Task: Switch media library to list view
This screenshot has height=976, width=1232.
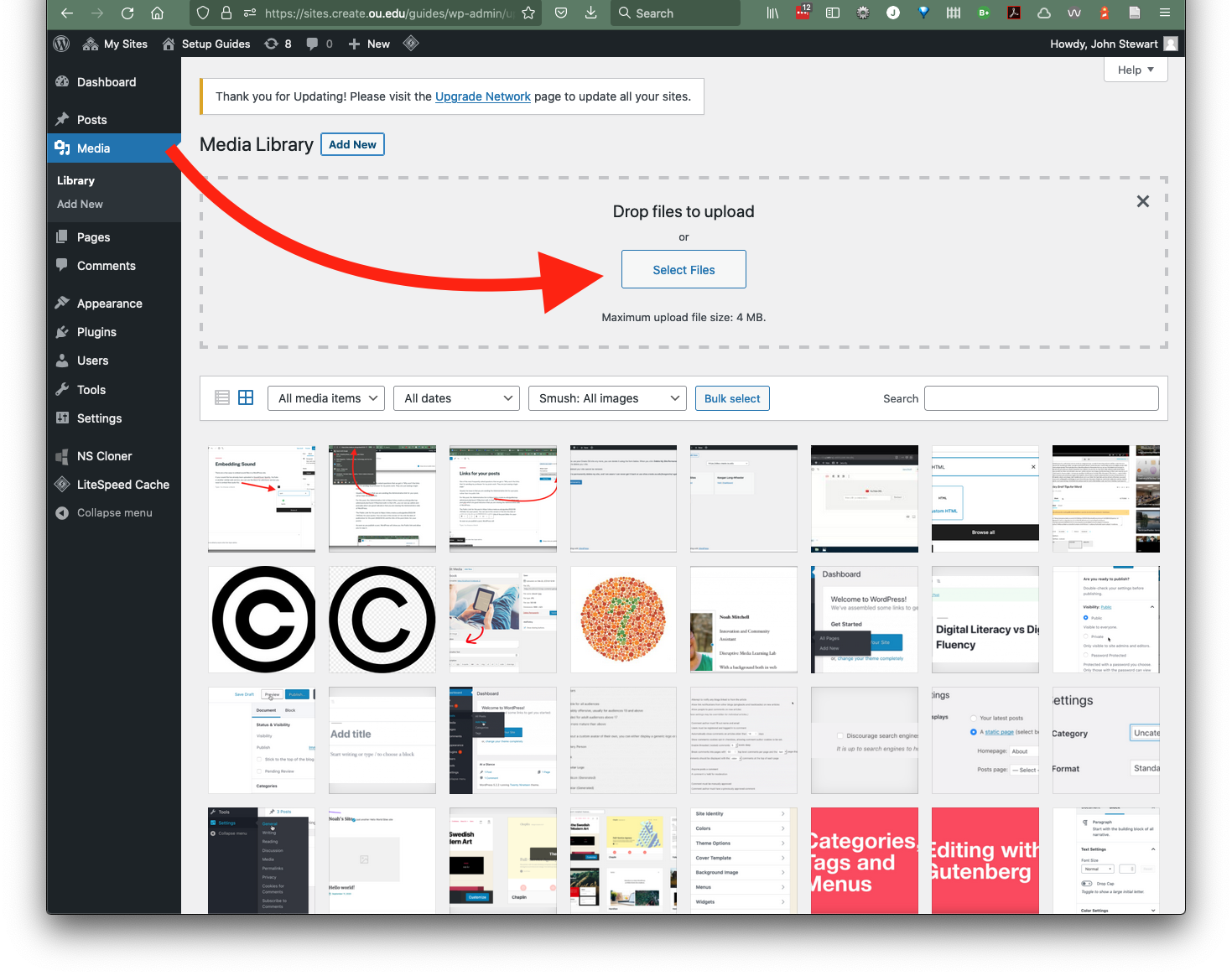Action: pyautogui.click(x=220, y=397)
